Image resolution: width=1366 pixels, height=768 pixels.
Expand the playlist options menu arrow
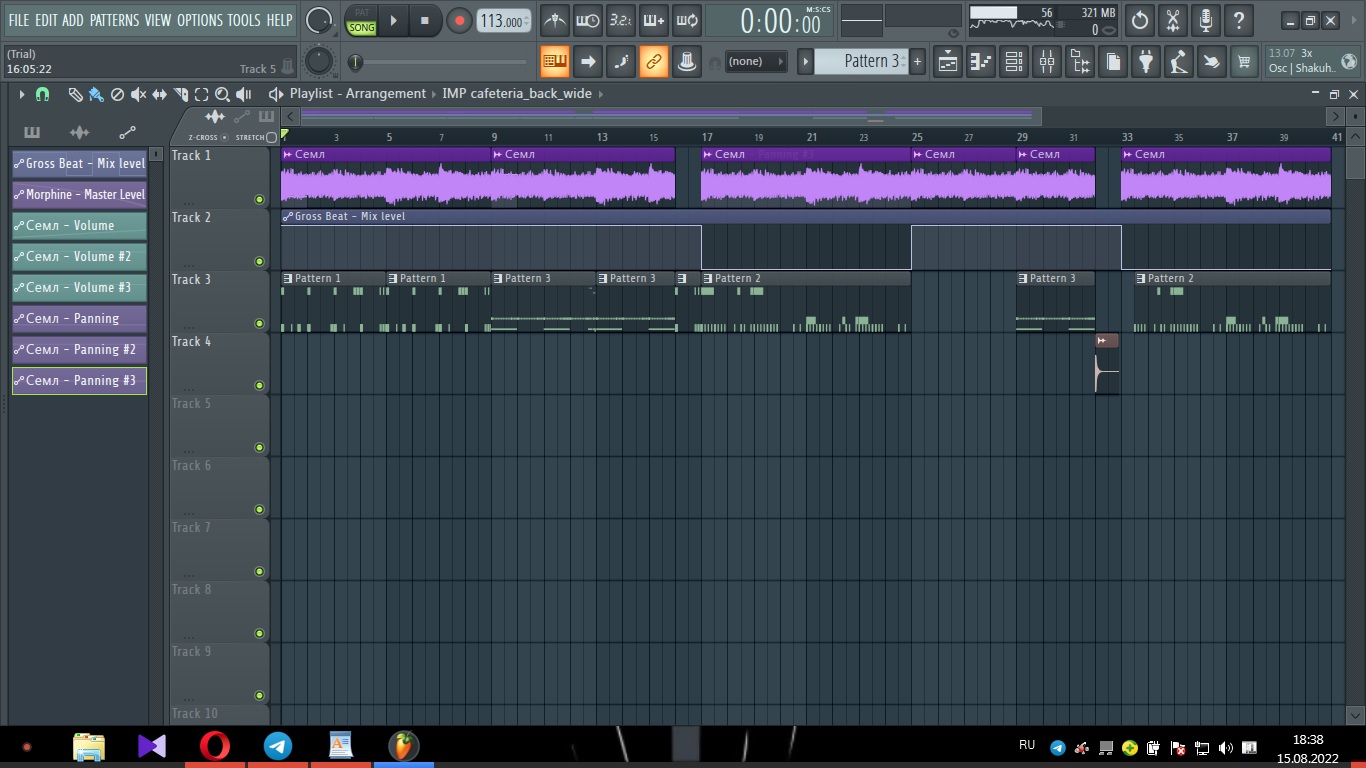21,94
